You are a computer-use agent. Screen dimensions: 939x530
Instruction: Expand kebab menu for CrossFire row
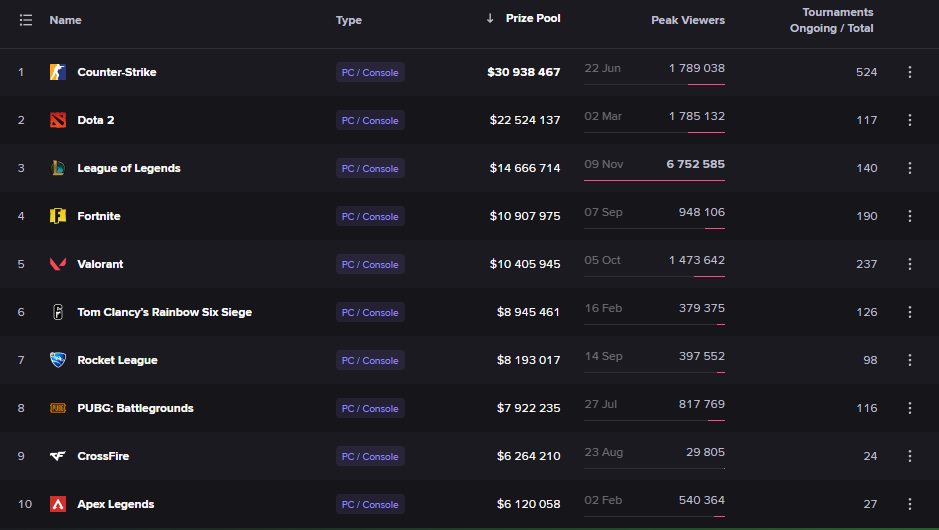point(910,456)
